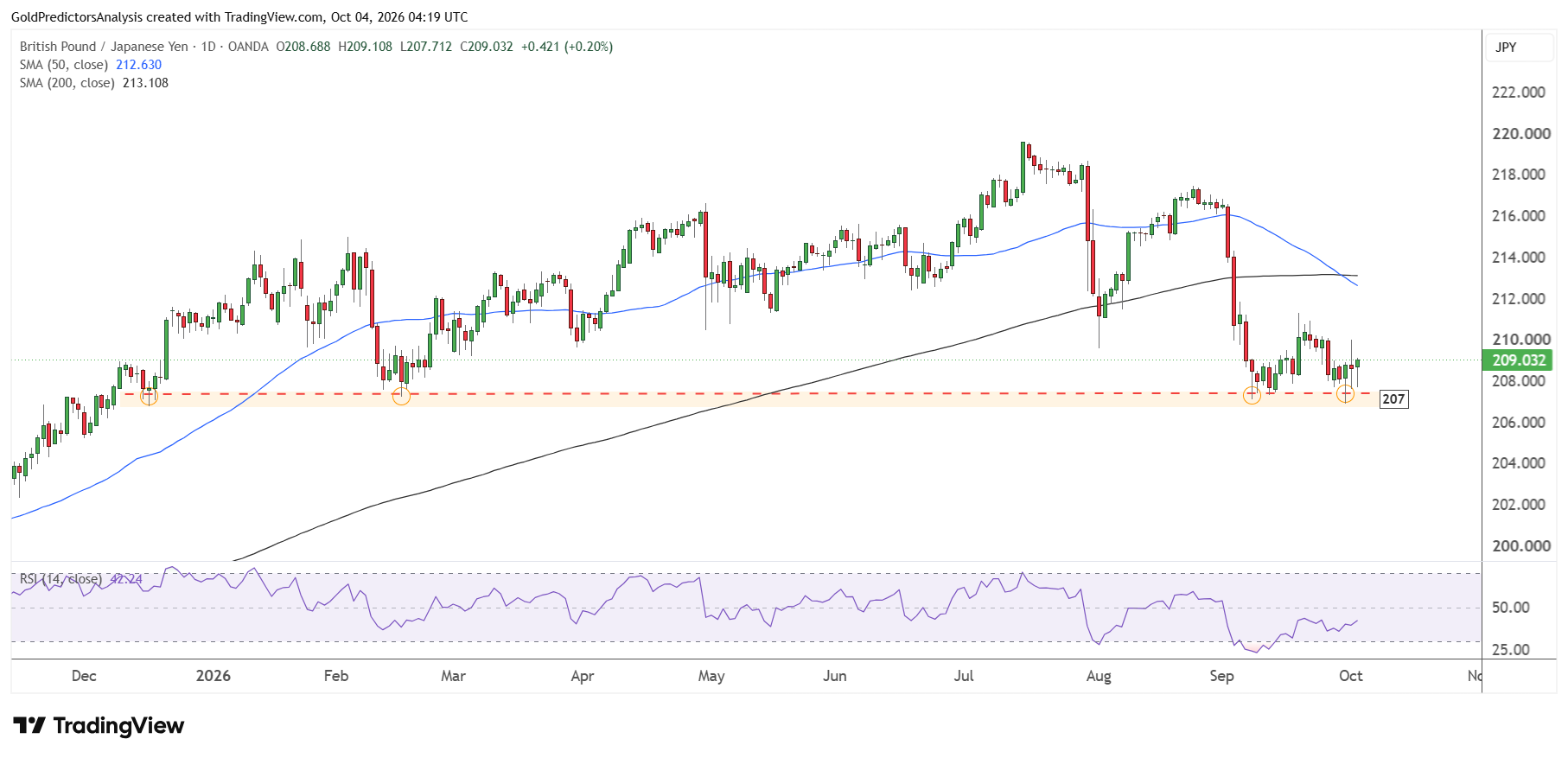Click the Aug label on the time axis
The width and height of the screenshot is (1568, 758).
click(x=1099, y=676)
